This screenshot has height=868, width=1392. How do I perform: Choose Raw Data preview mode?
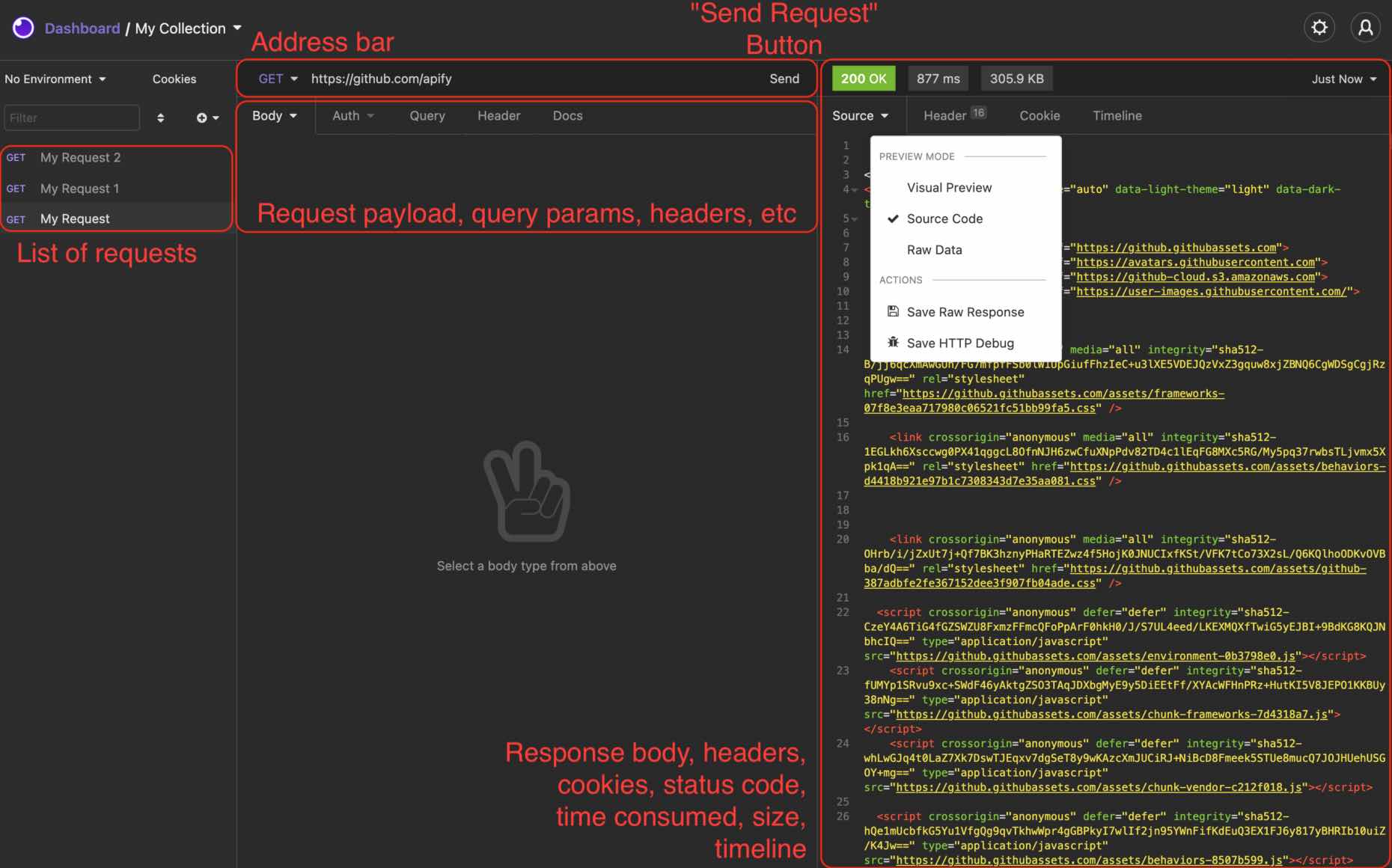[934, 250]
